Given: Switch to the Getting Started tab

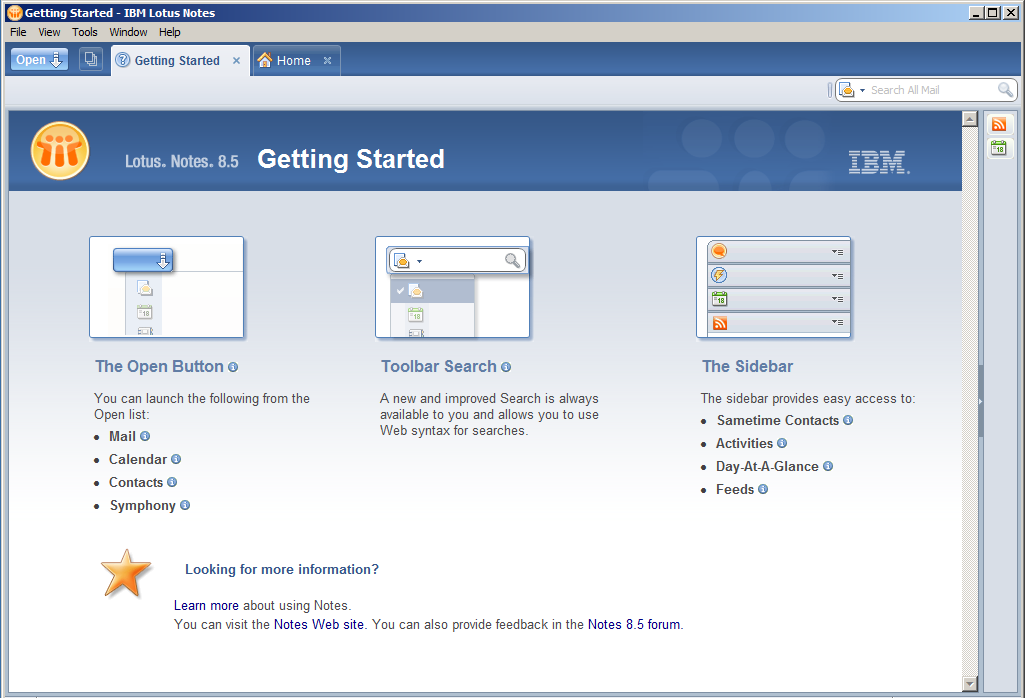Looking at the screenshot, I should tap(176, 61).
